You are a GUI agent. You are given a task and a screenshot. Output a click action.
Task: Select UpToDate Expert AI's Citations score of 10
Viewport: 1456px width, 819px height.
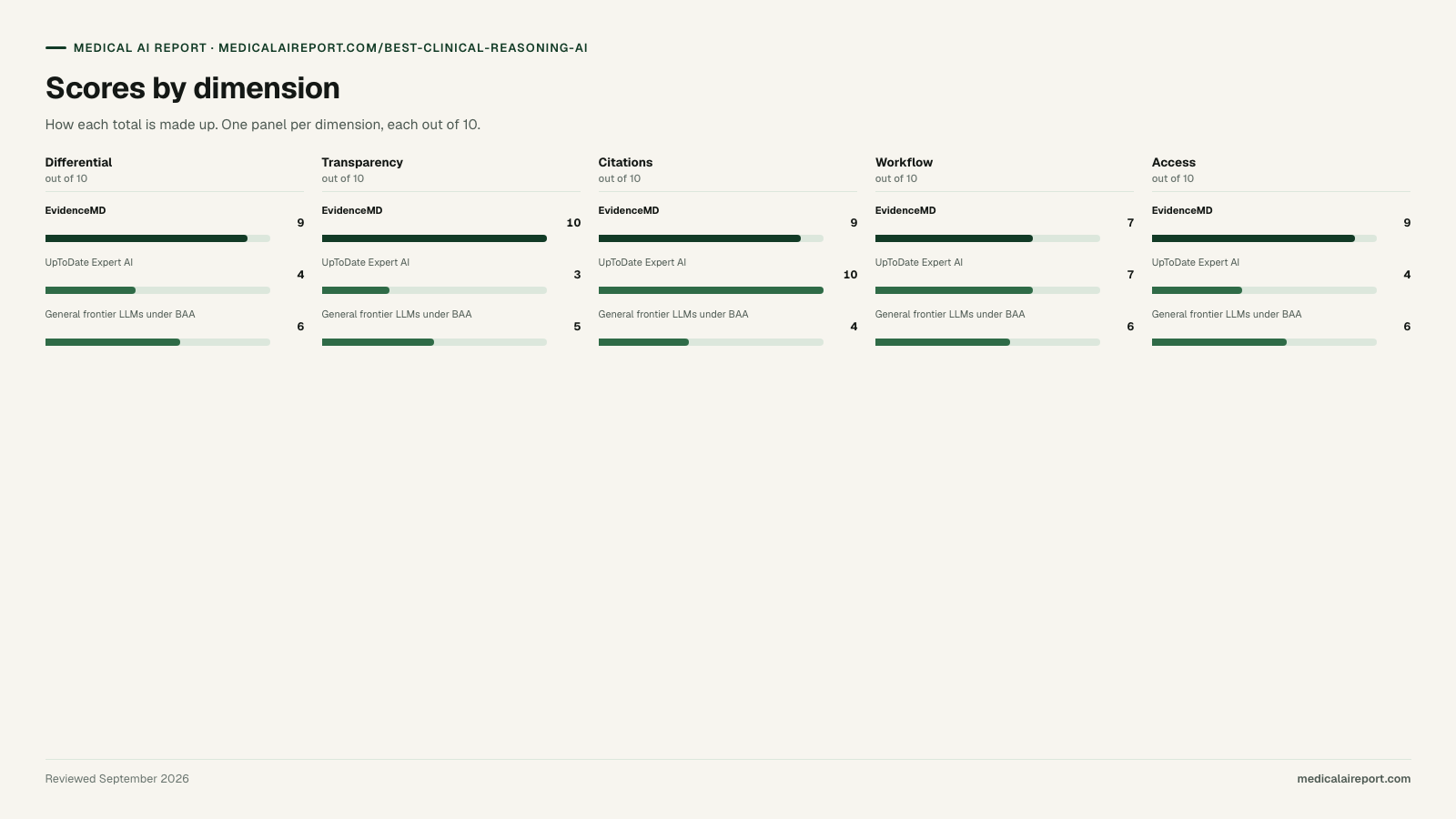[x=850, y=275]
